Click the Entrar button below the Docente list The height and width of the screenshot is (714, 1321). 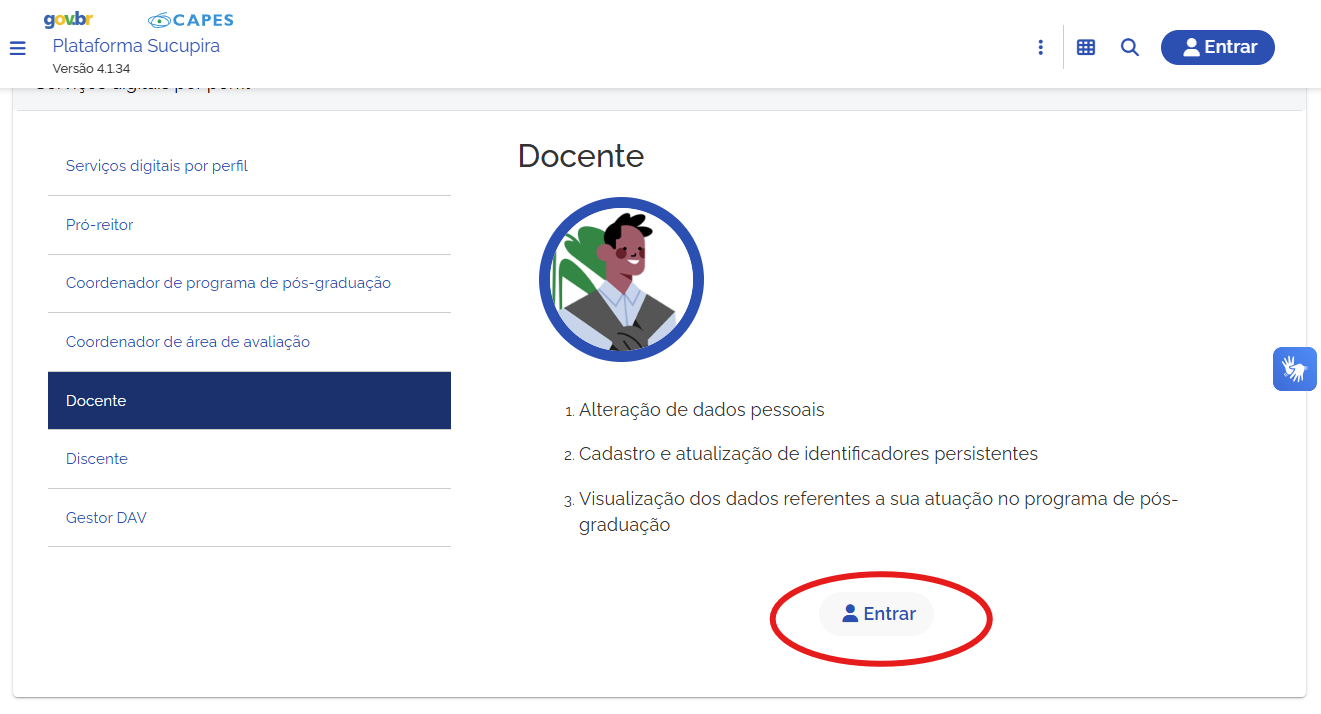click(x=877, y=614)
